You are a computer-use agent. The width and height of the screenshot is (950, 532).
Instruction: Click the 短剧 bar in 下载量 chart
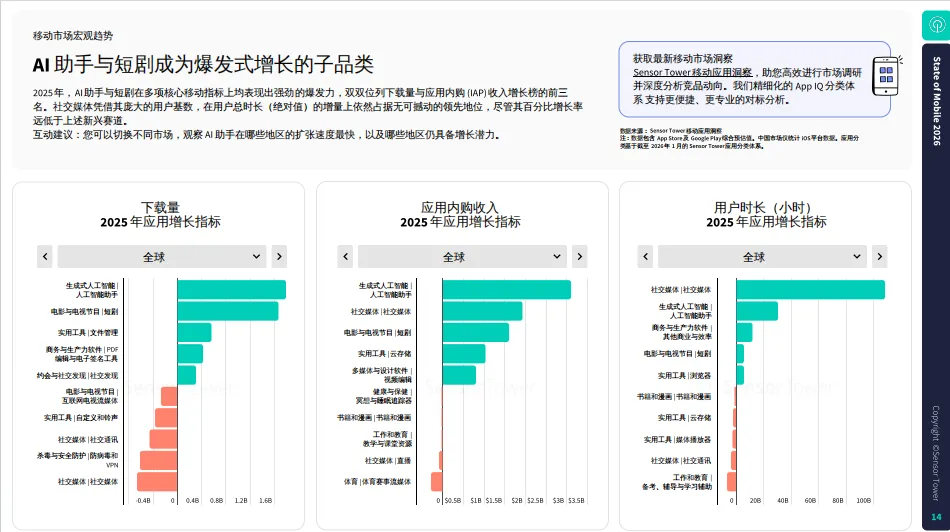(x=228, y=311)
